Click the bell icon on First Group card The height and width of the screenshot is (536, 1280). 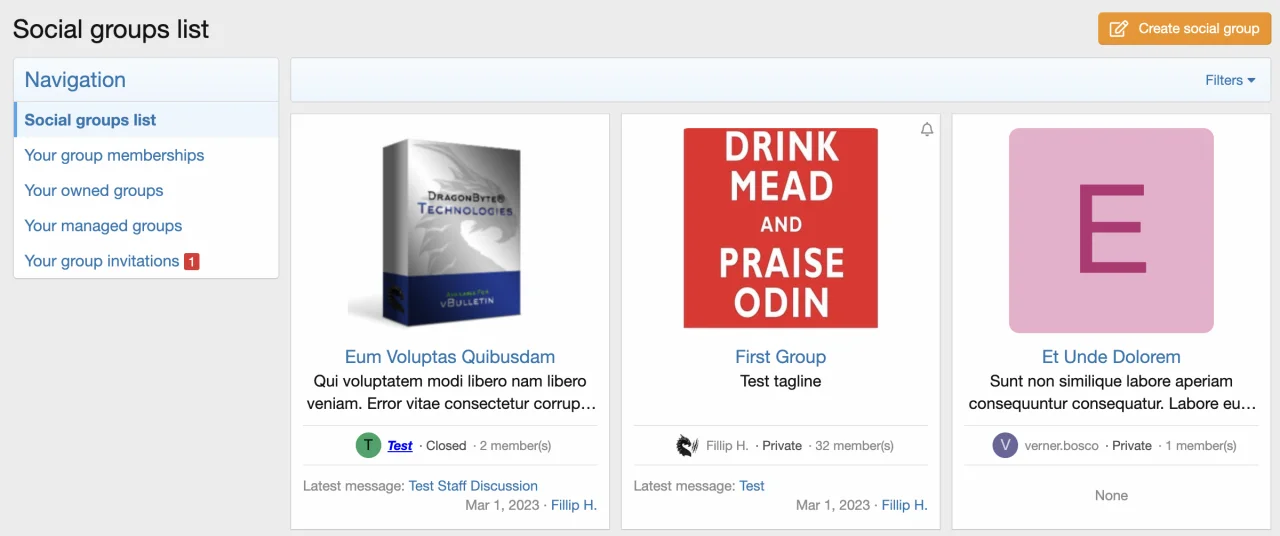(927, 130)
